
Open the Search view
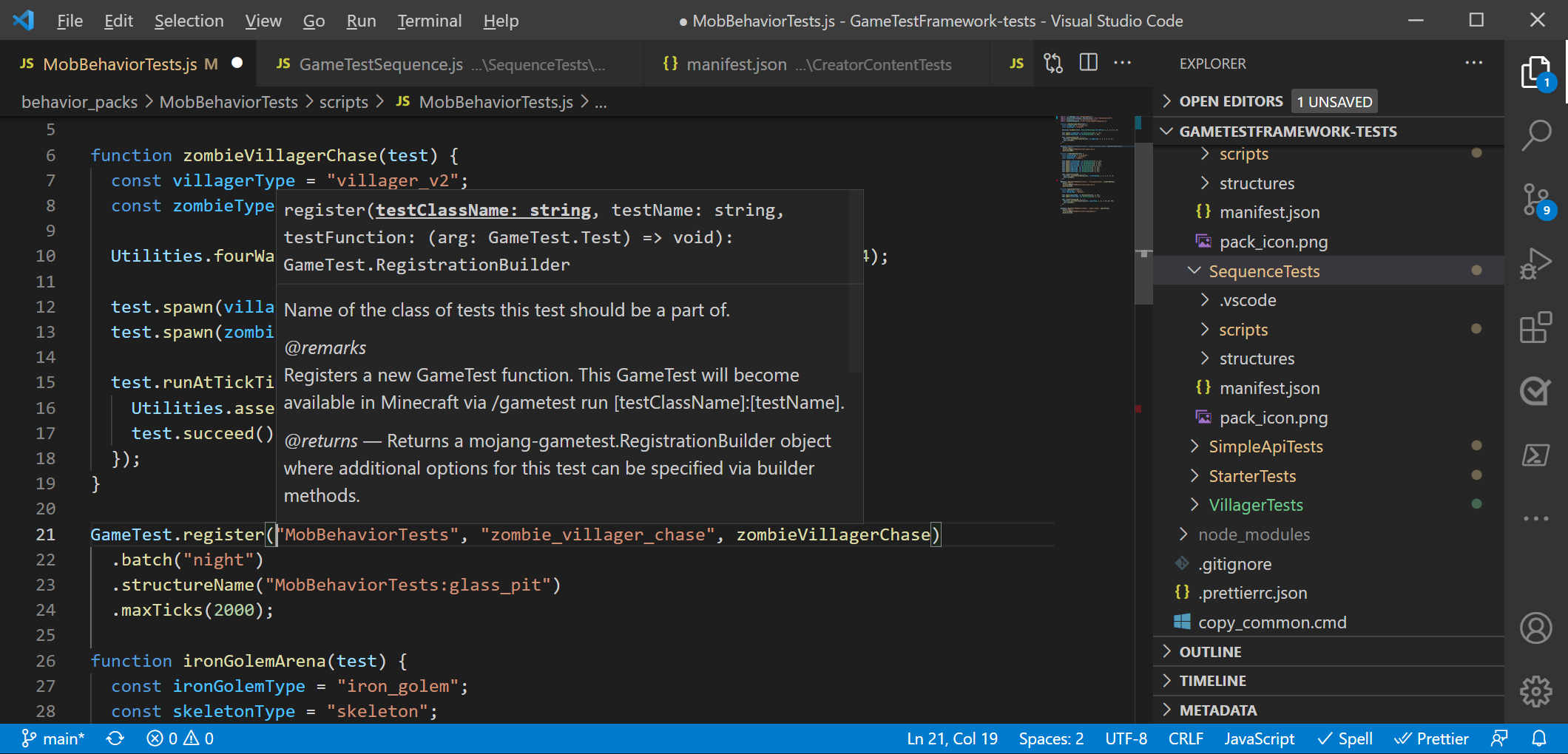click(1536, 135)
